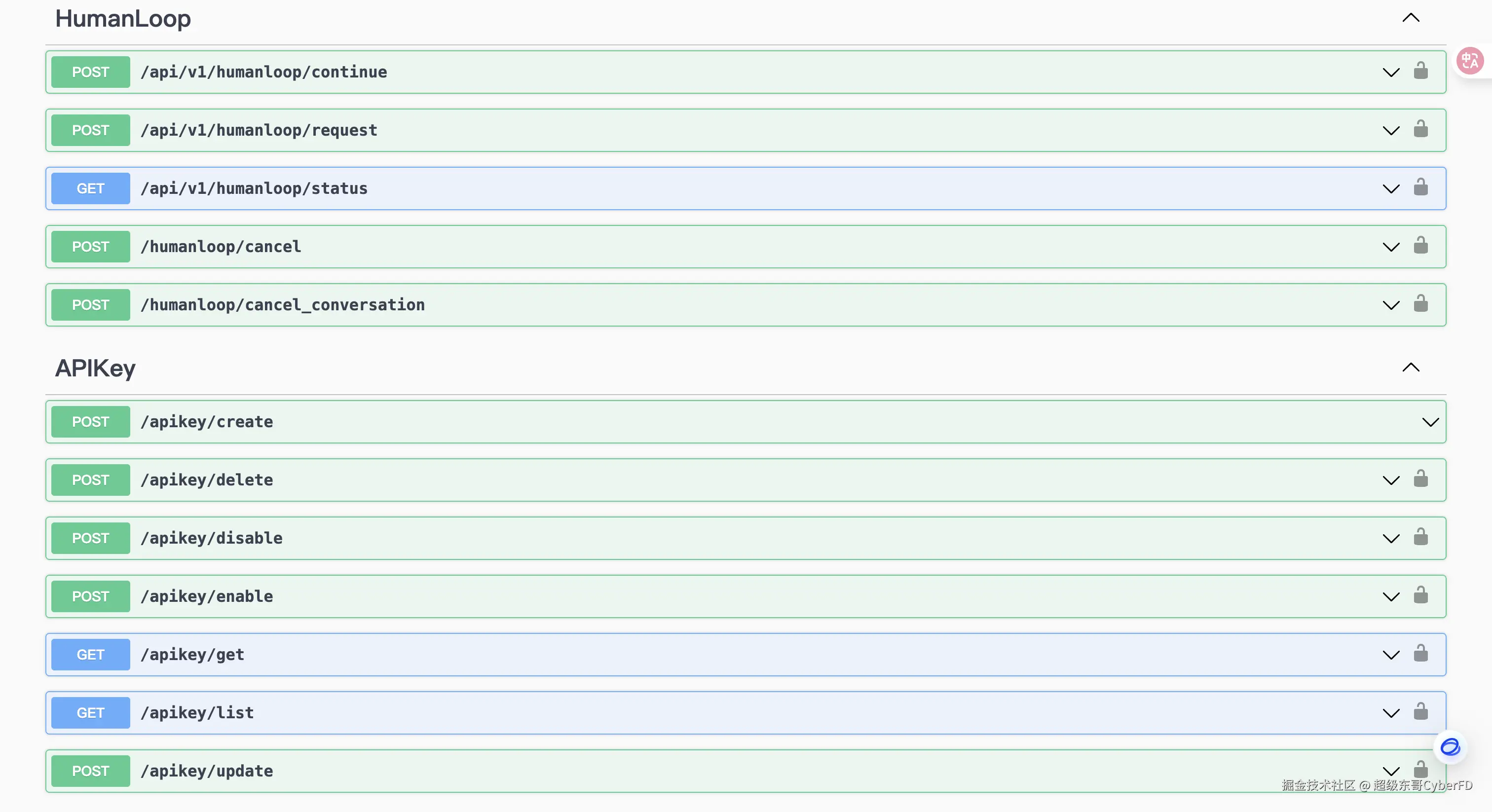The height and width of the screenshot is (812, 1492).
Task: Click lock icon for /humanloop/cancel endpoint
Action: [1420, 246]
